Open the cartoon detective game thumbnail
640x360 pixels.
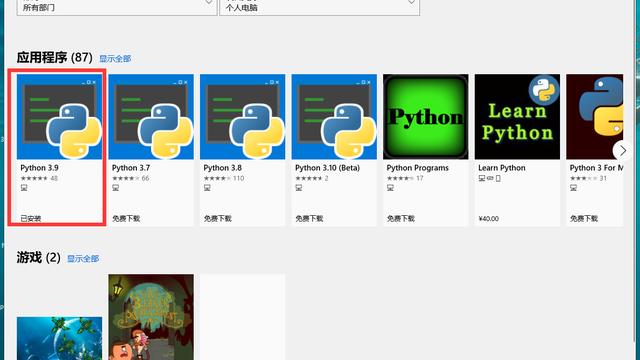point(151,317)
